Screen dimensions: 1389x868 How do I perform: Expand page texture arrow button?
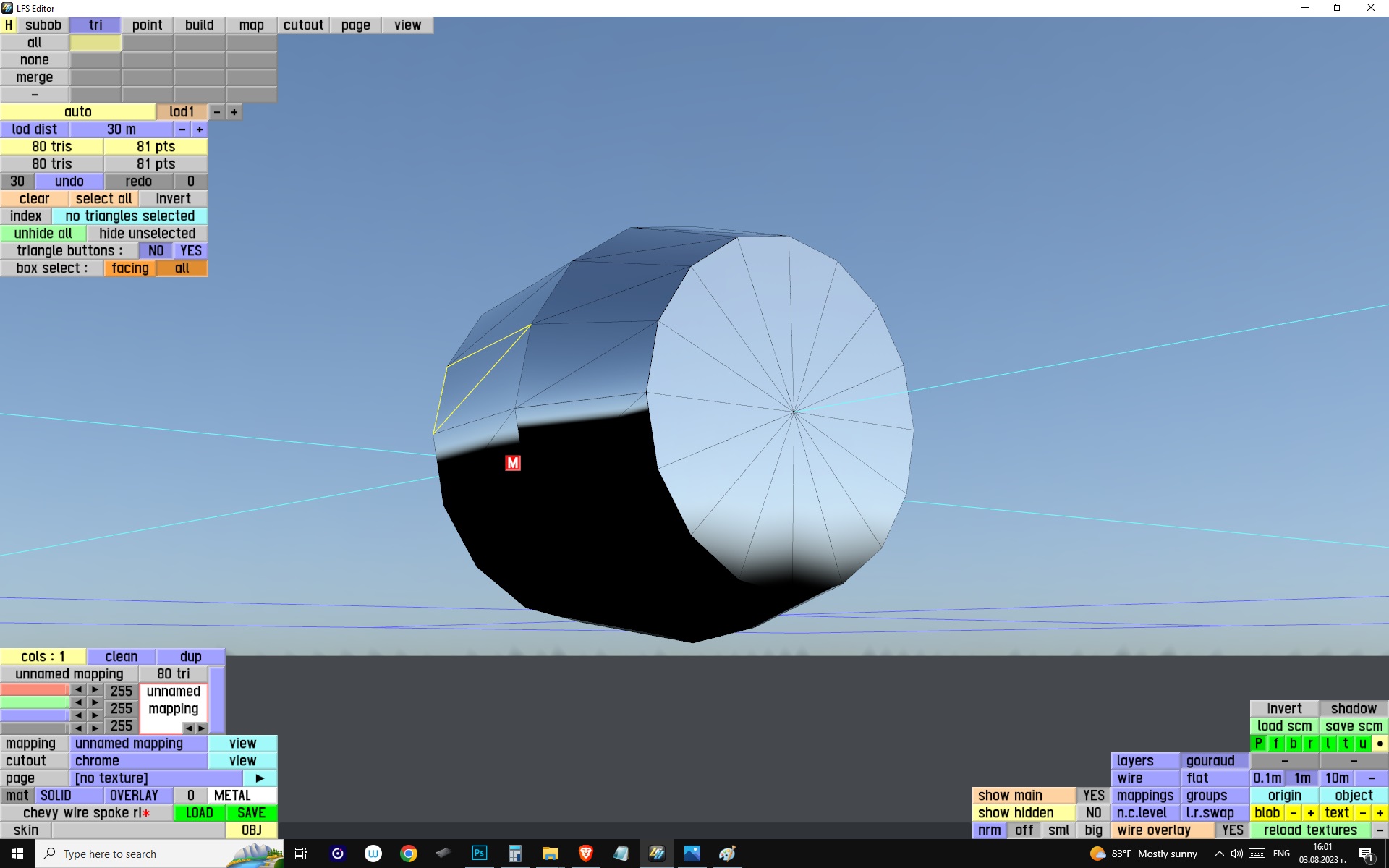pyautogui.click(x=260, y=778)
